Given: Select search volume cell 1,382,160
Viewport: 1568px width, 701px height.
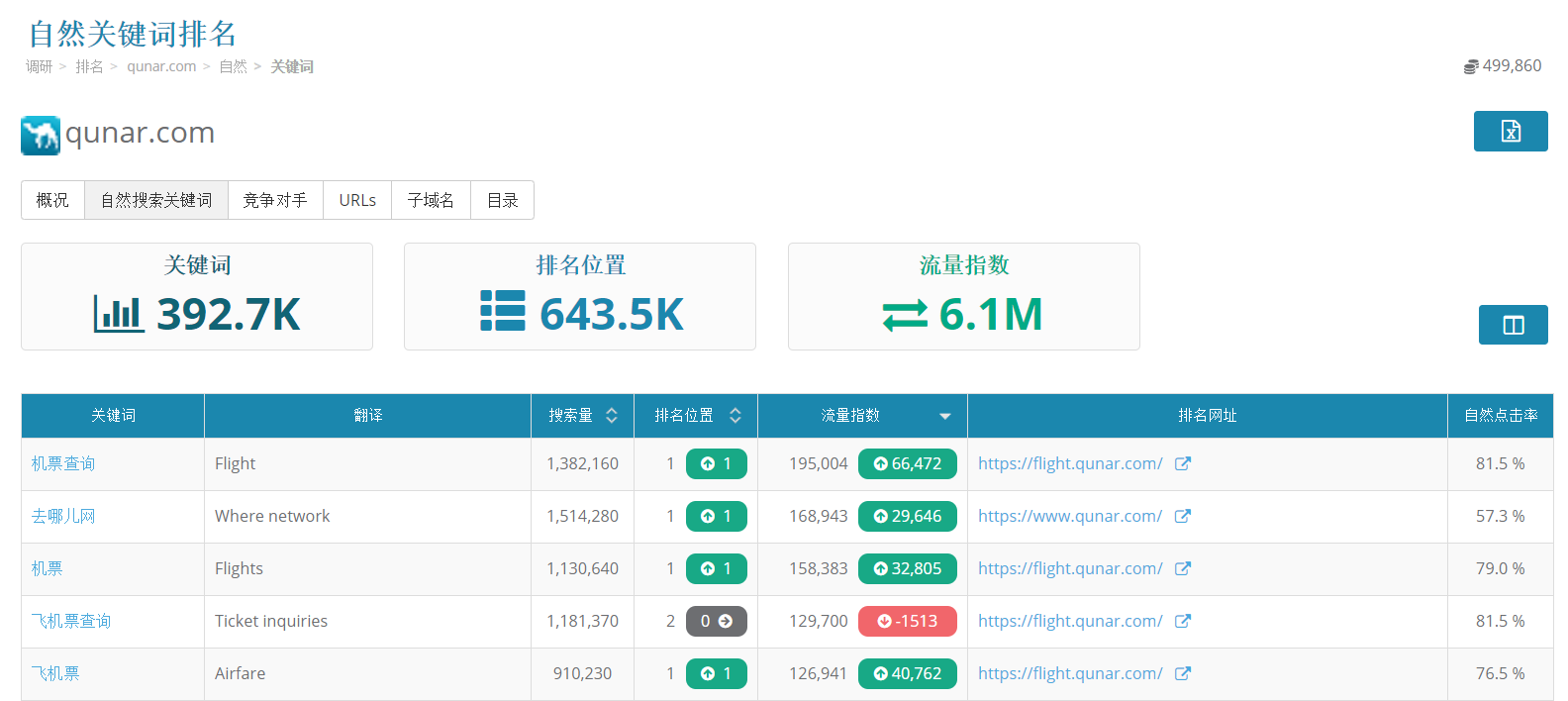Looking at the screenshot, I should pos(583,463).
